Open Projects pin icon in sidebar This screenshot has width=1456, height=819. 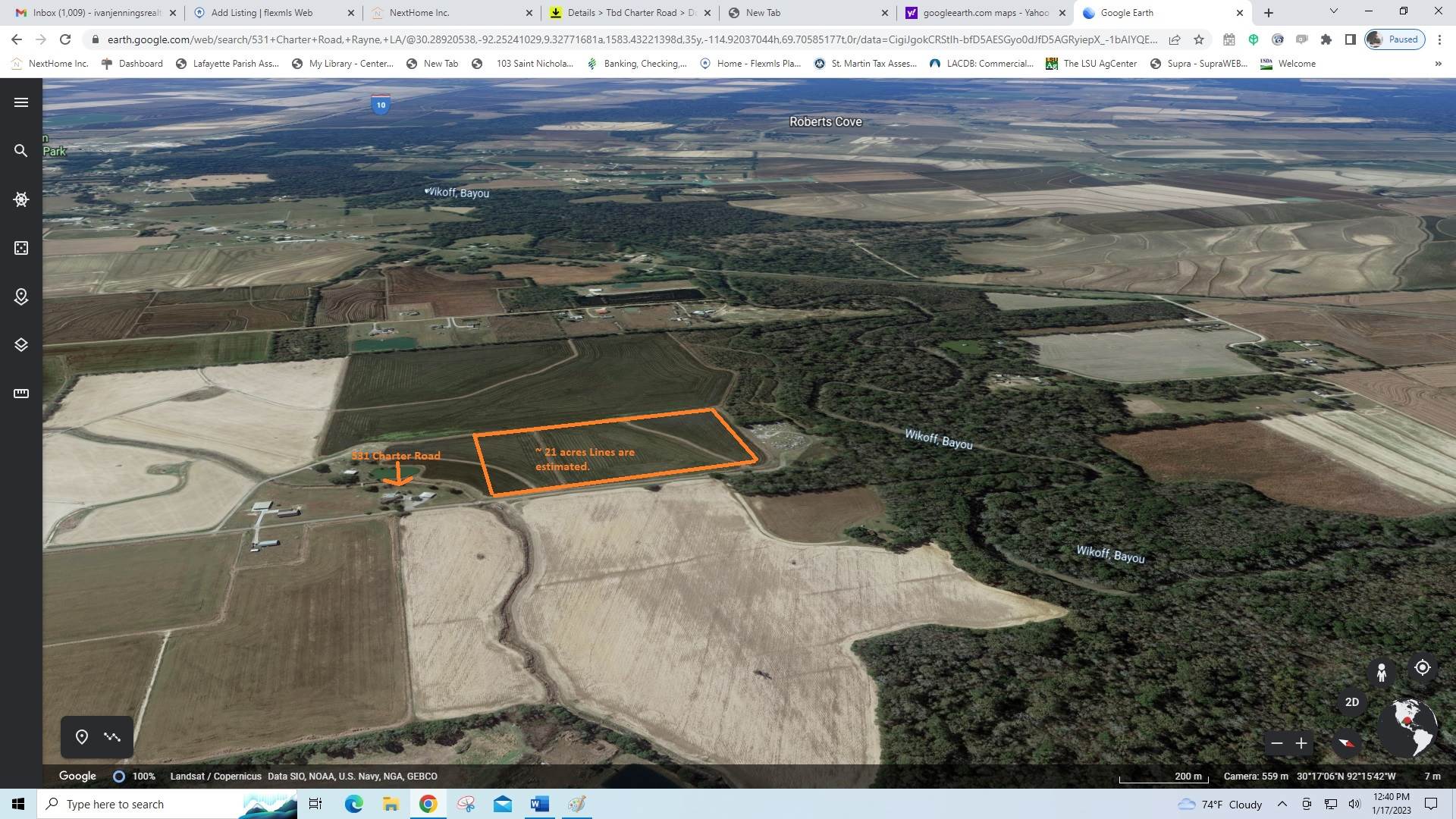21,297
